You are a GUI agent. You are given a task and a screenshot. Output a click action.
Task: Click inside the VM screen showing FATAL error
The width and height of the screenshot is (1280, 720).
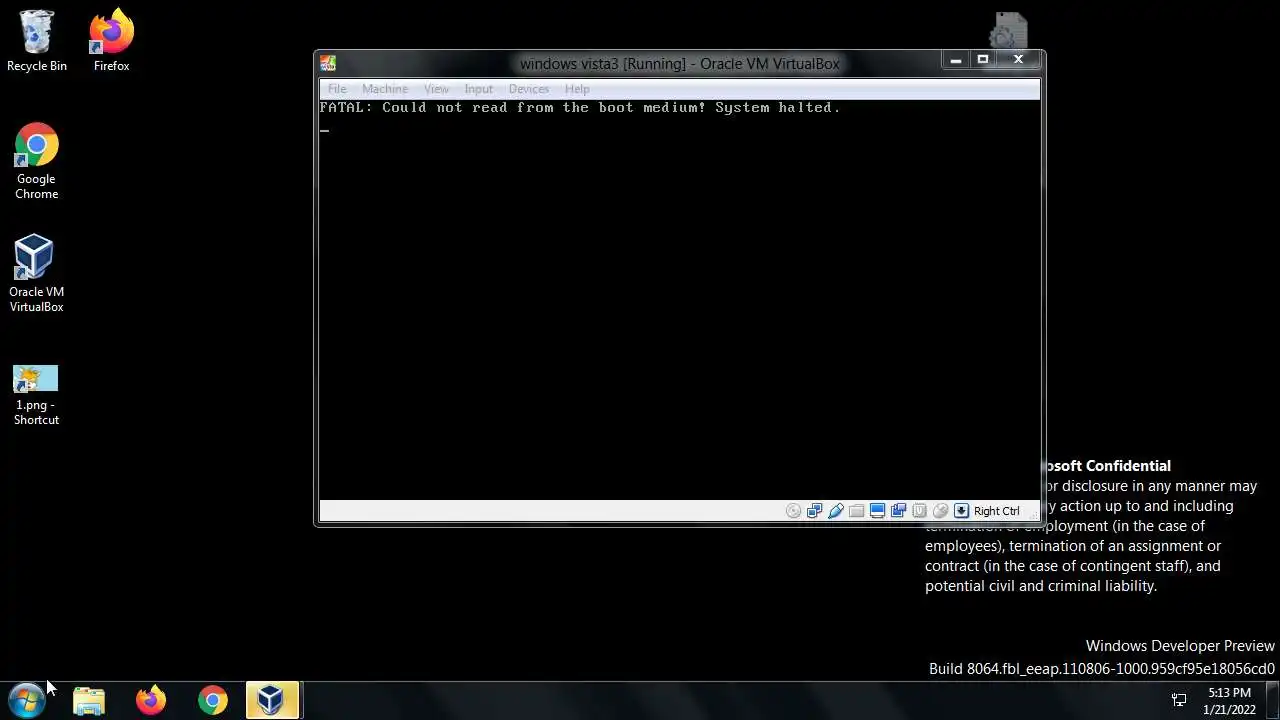[680, 300]
